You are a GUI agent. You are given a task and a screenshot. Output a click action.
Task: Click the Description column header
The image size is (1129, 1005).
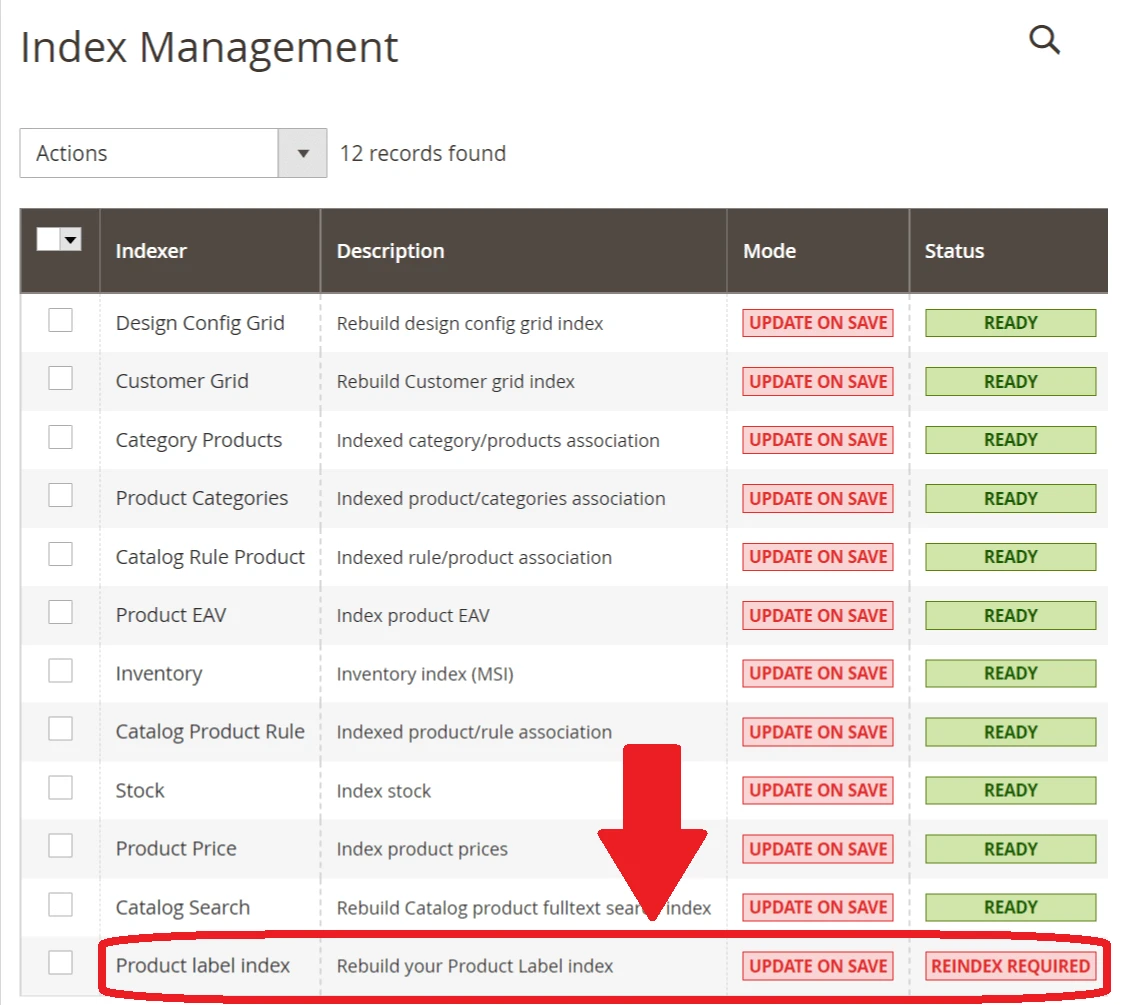pyautogui.click(x=390, y=251)
